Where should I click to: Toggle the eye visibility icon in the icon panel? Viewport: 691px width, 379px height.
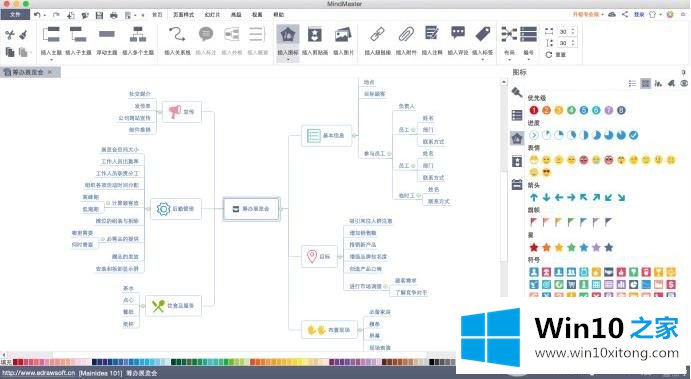coord(684,83)
